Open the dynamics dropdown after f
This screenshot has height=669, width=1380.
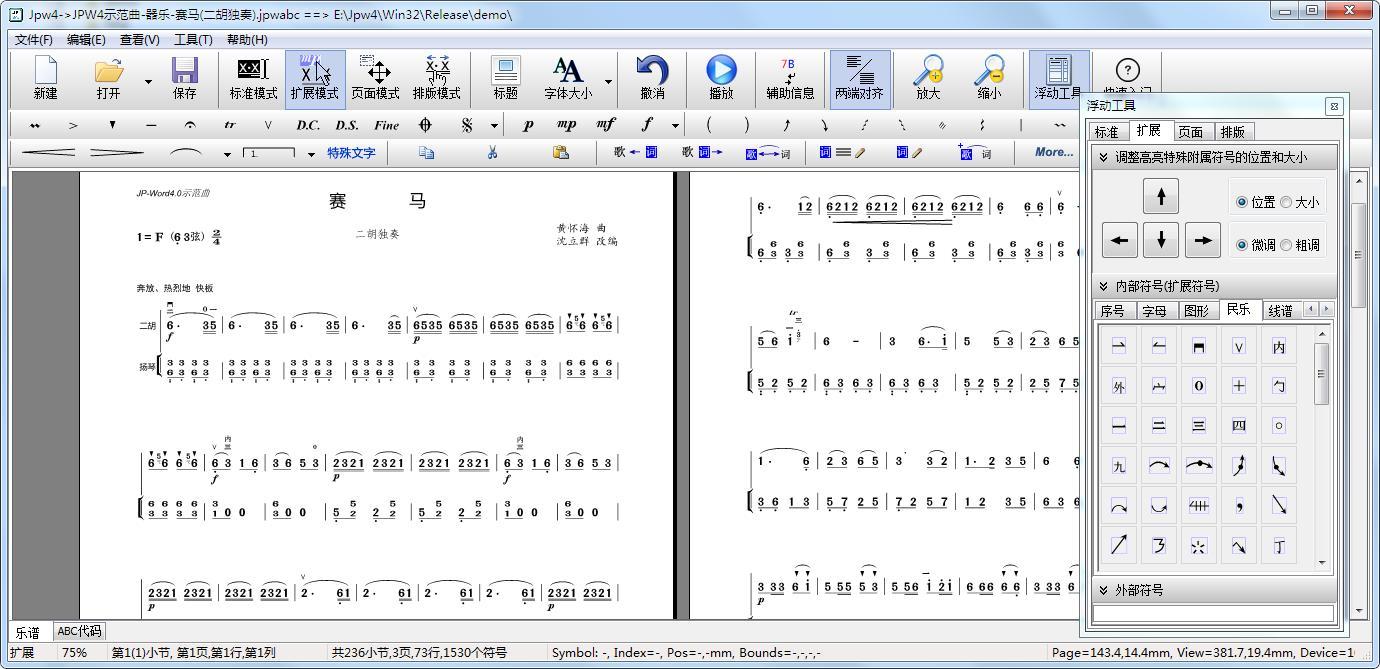click(x=675, y=126)
